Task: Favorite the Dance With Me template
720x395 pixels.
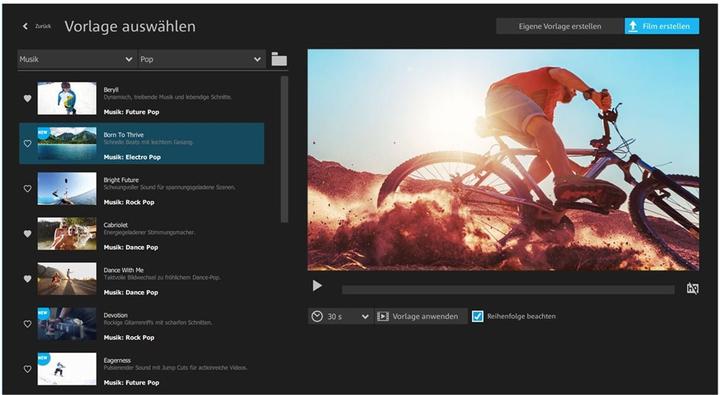Action: pos(28,278)
